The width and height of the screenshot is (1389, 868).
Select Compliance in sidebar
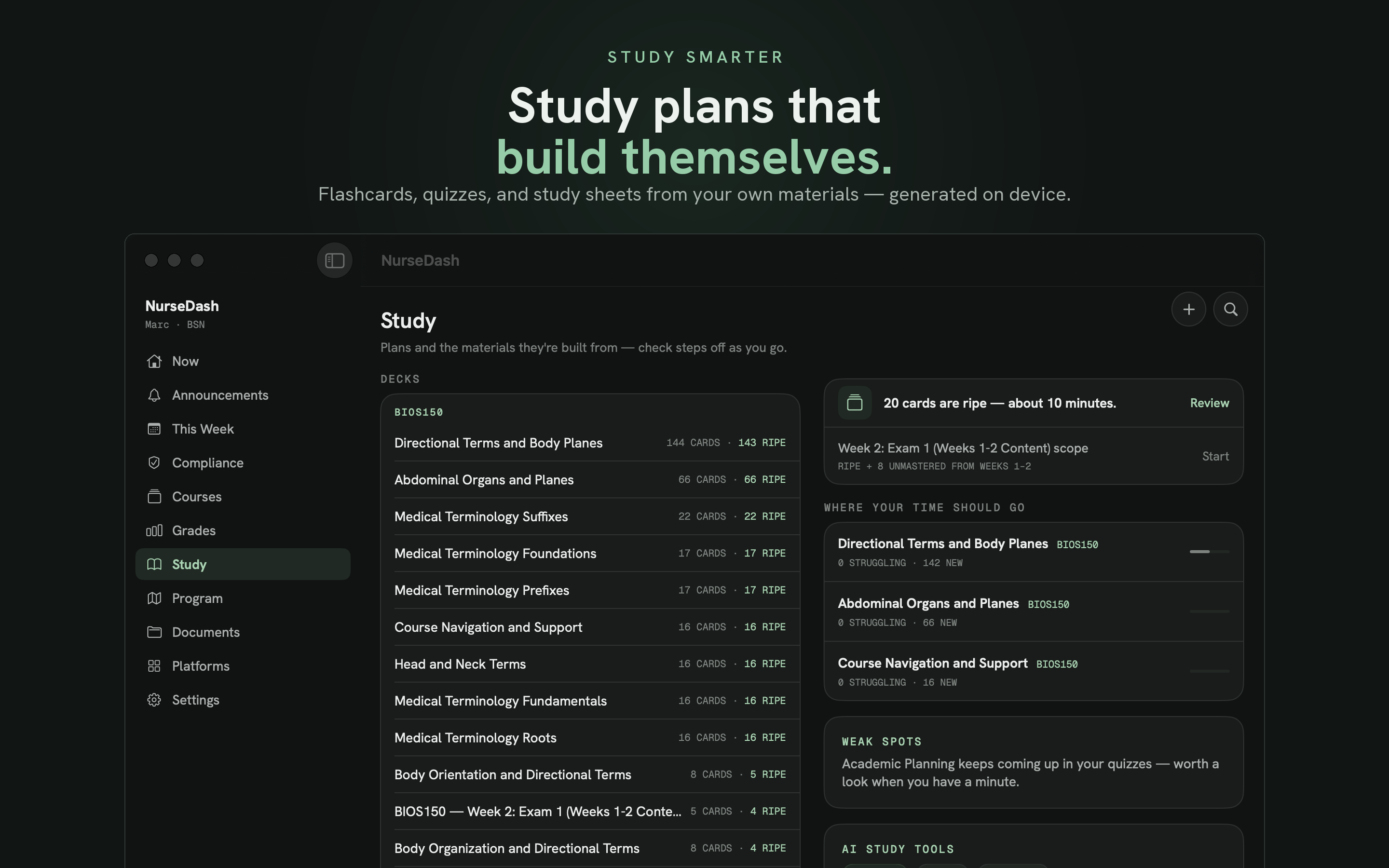[x=243, y=463]
